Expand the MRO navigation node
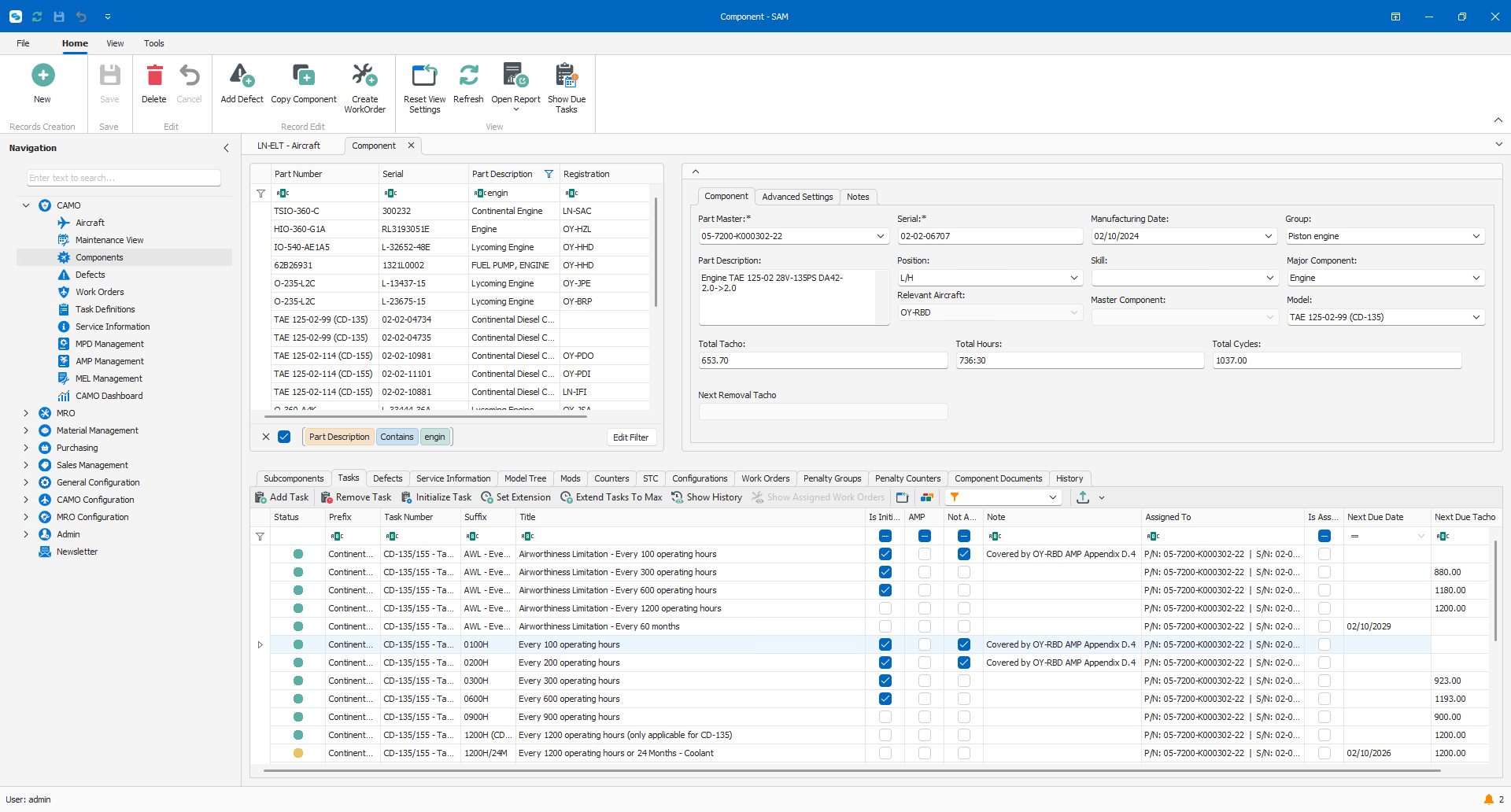Viewport: 1511px width, 812px height. pos(26,413)
